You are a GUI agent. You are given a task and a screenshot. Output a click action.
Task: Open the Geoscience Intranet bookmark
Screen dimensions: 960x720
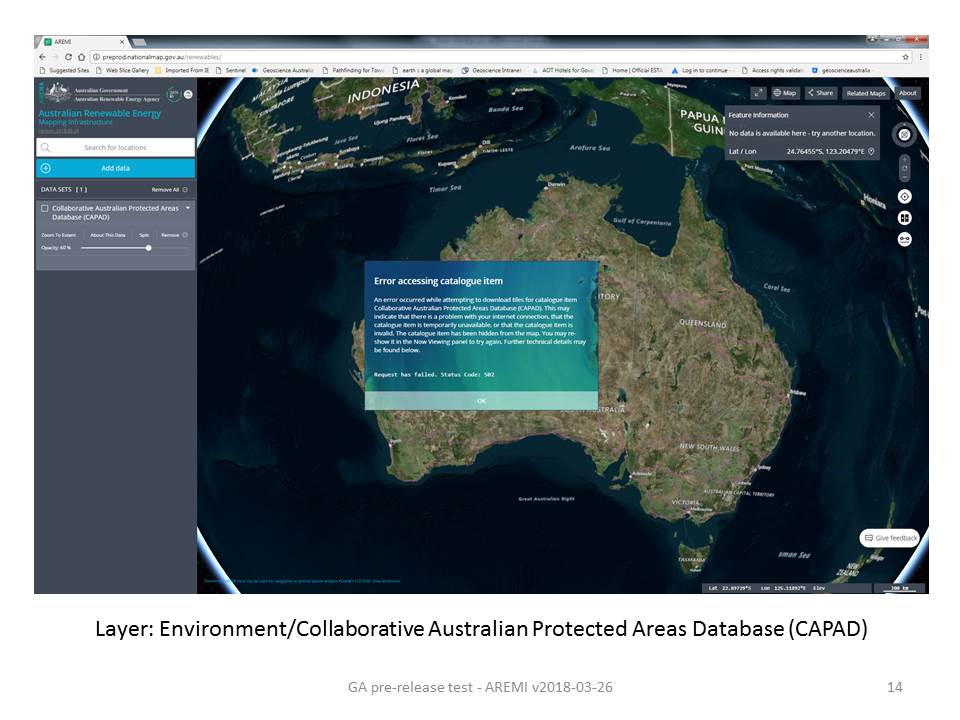(x=492, y=70)
